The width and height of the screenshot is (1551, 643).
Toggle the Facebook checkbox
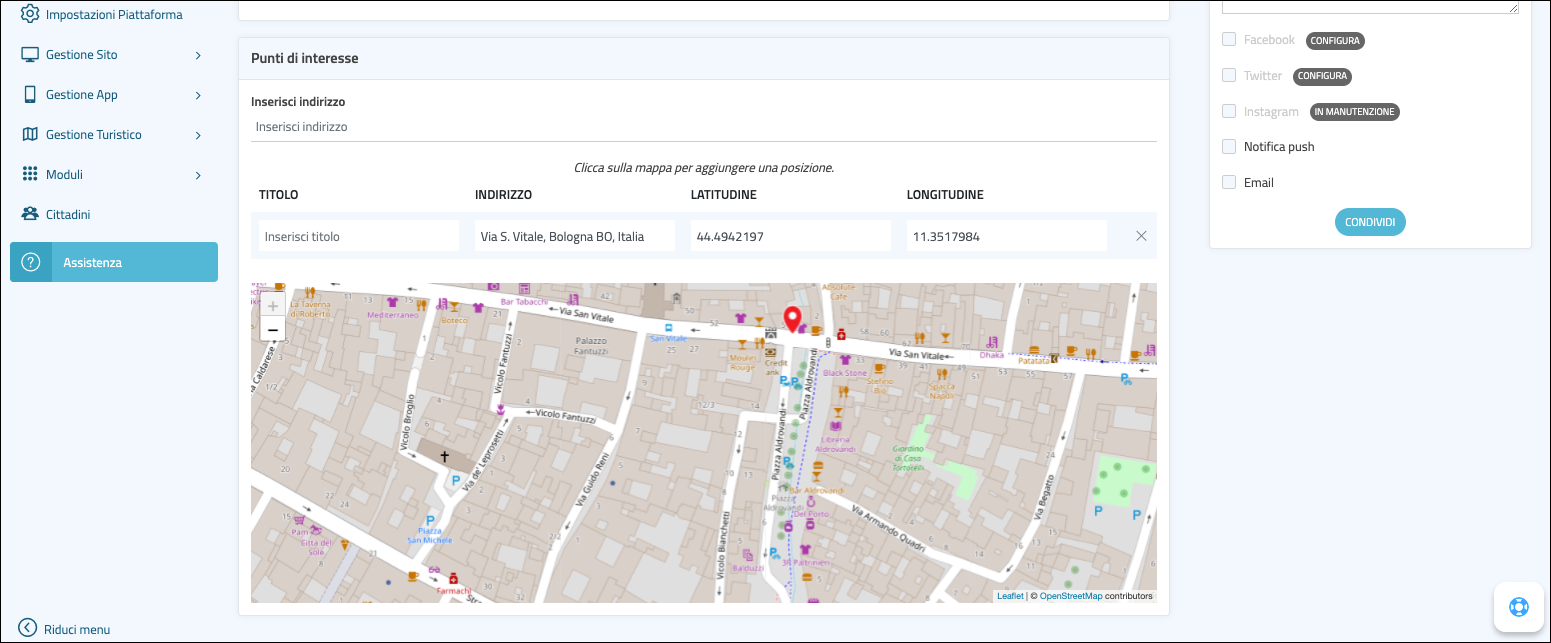1229,40
